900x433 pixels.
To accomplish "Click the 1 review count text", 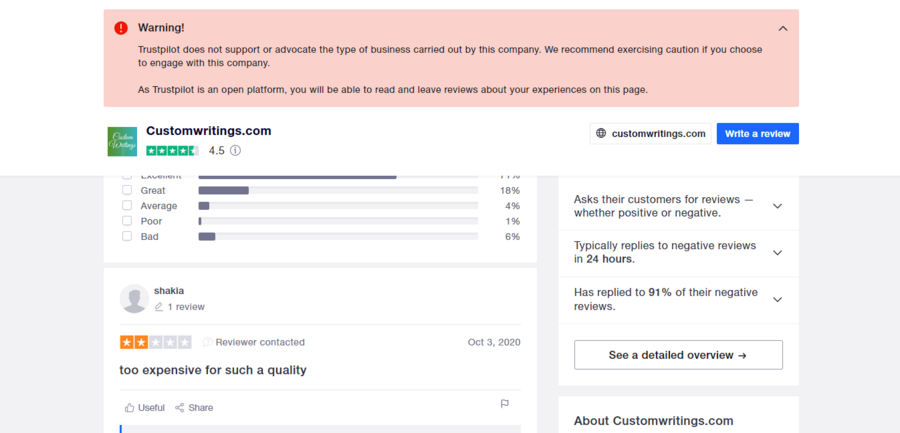I will coord(186,307).
